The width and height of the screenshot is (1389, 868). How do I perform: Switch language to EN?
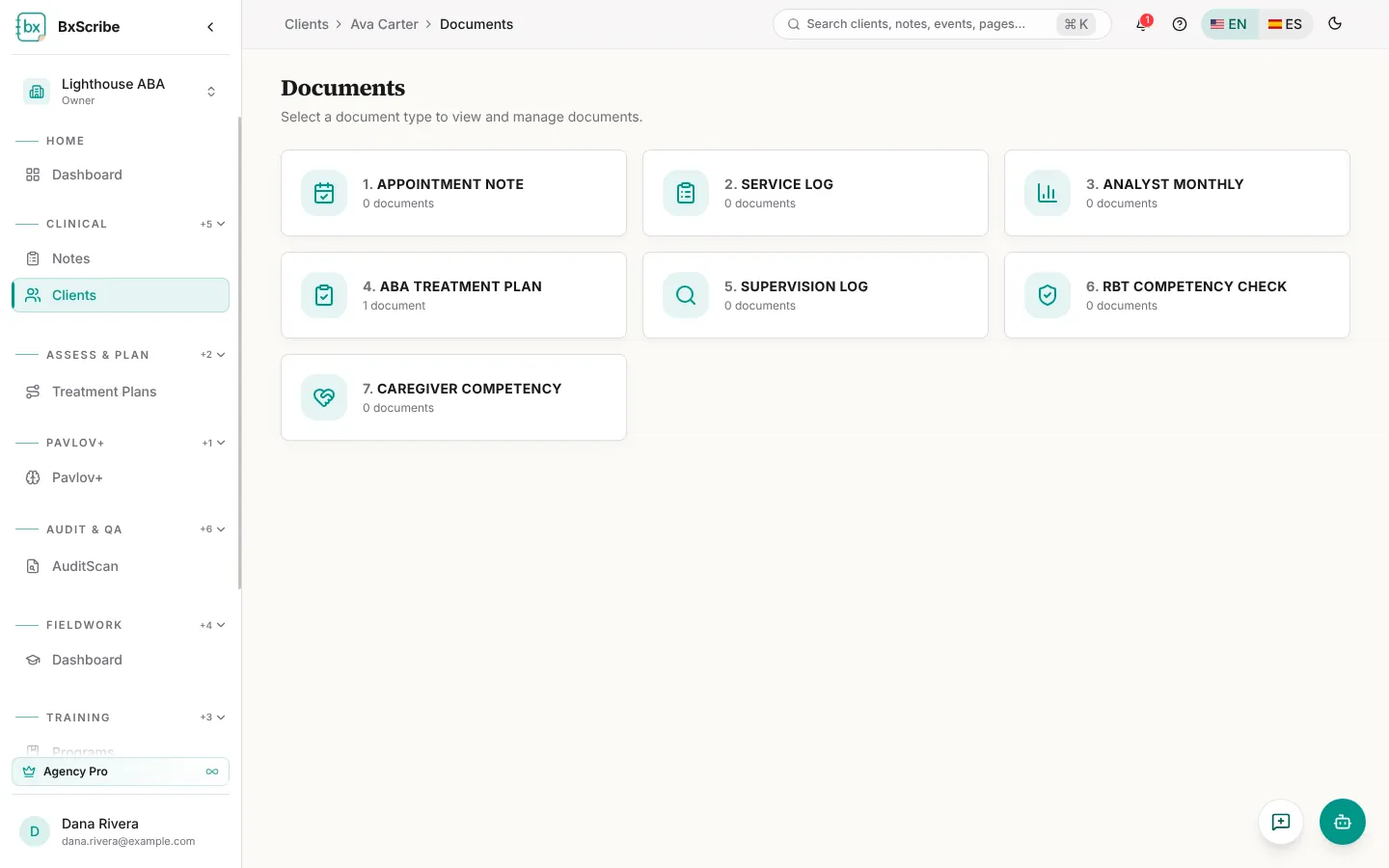[x=1229, y=24]
